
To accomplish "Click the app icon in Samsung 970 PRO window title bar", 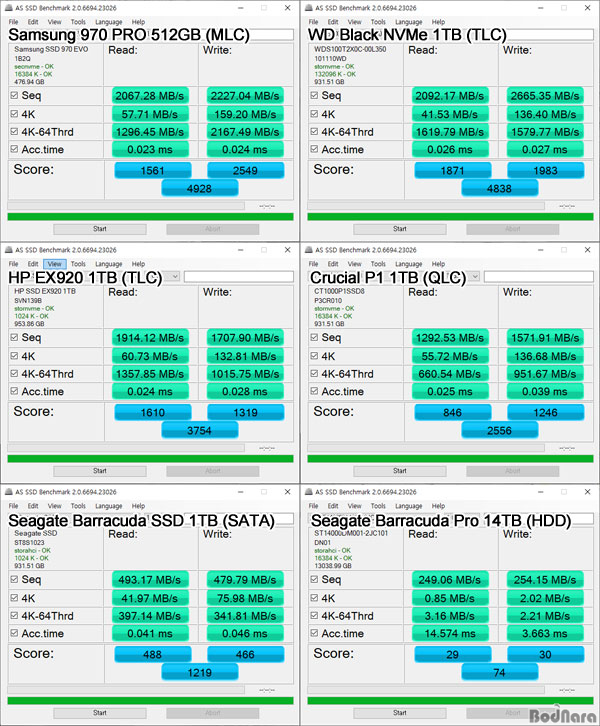I will (x=8, y=8).
